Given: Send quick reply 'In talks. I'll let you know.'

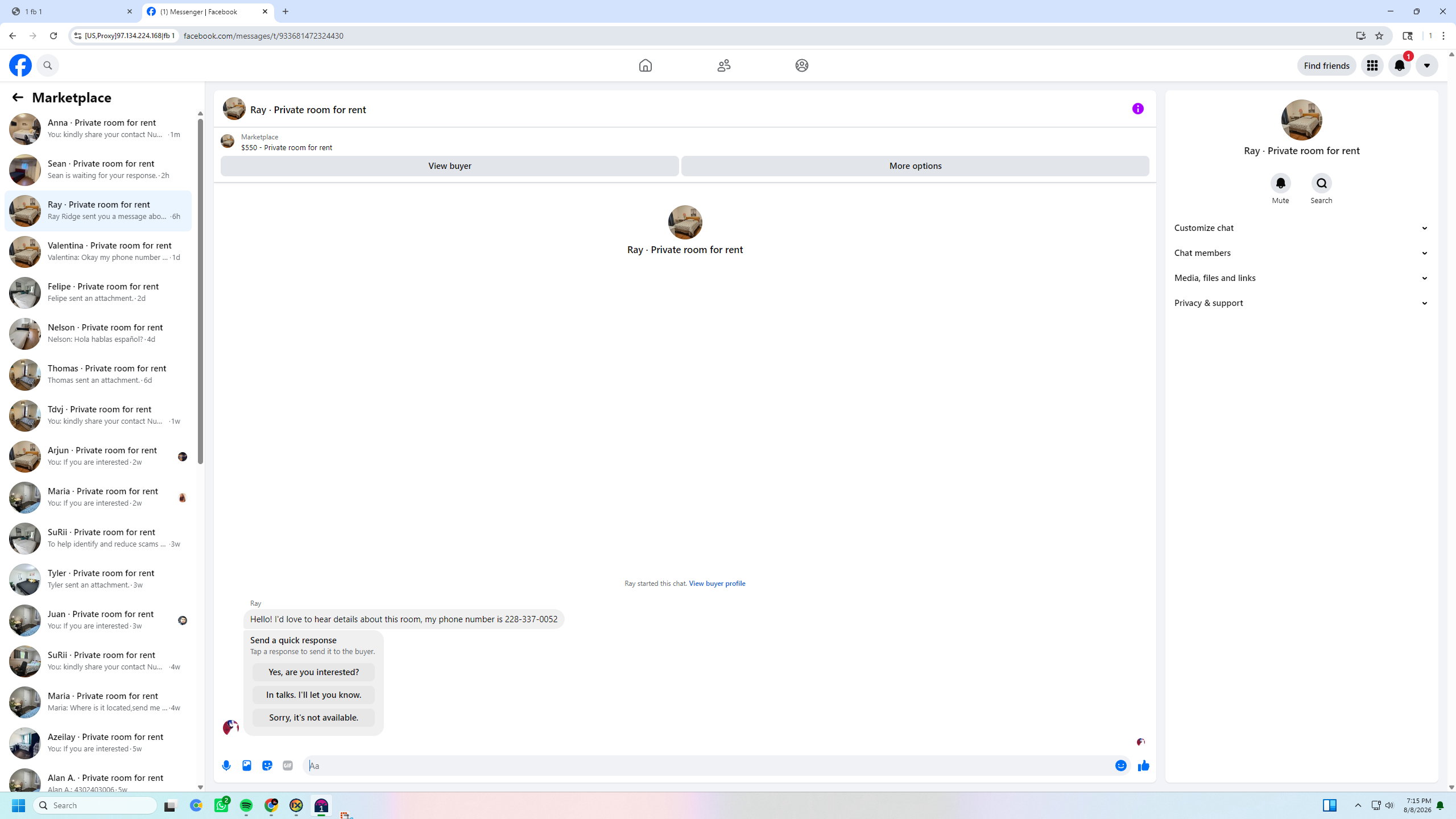Looking at the screenshot, I should pyautogui.click(x=313, y=695).
